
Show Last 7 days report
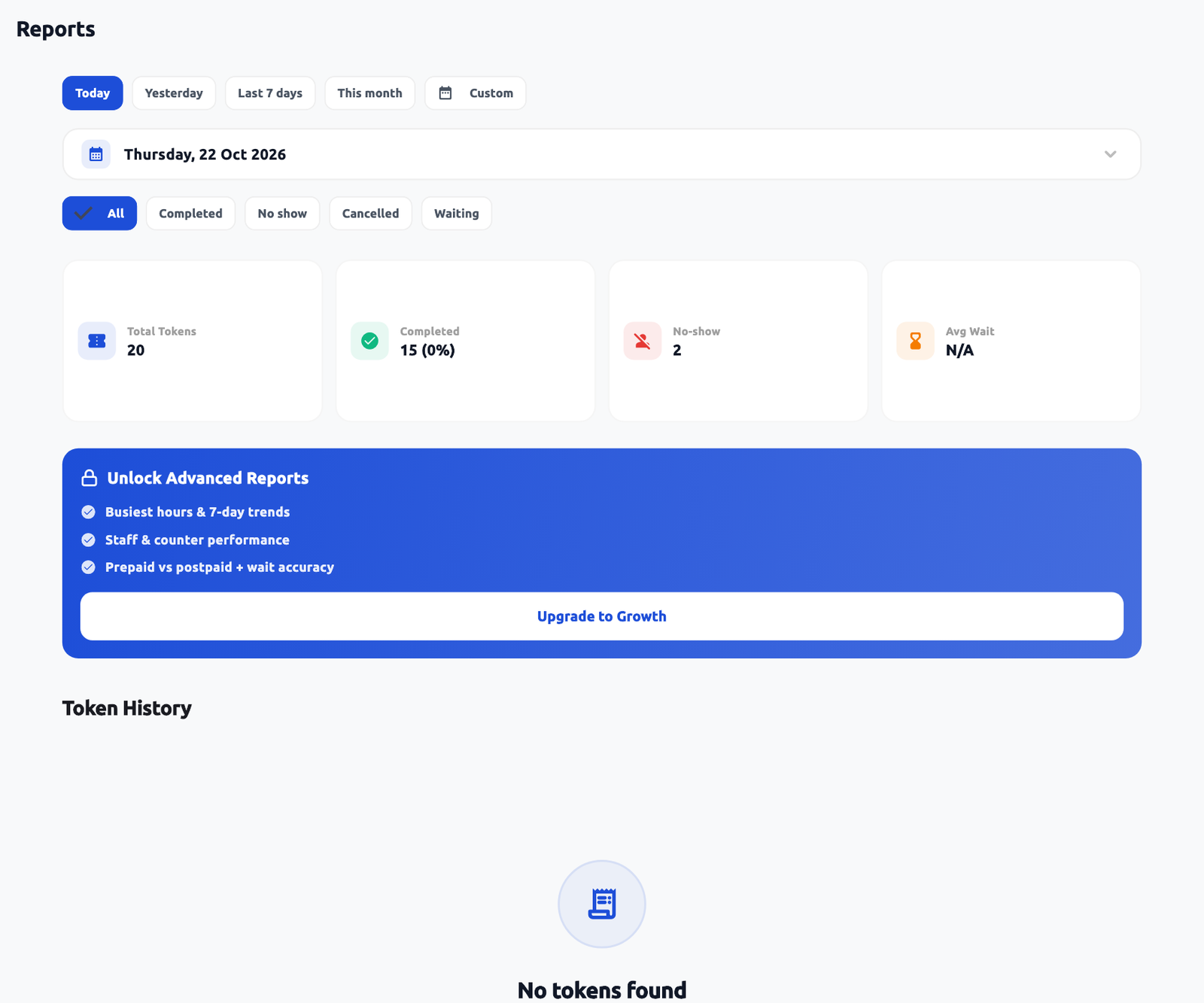[270, 93]
